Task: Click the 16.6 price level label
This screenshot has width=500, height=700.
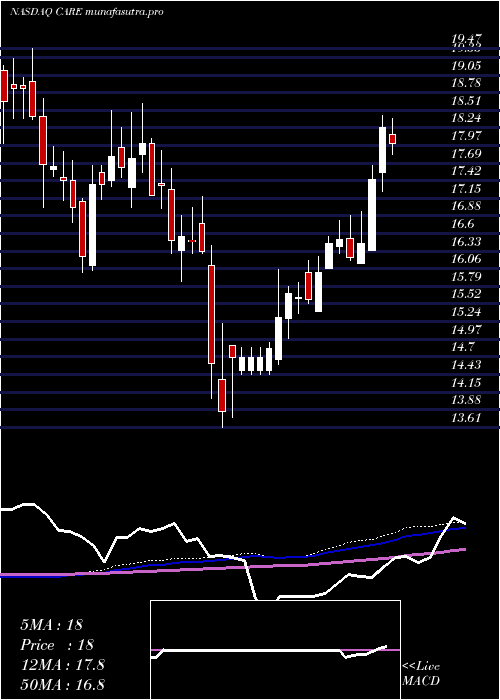Action: [462, 224]
